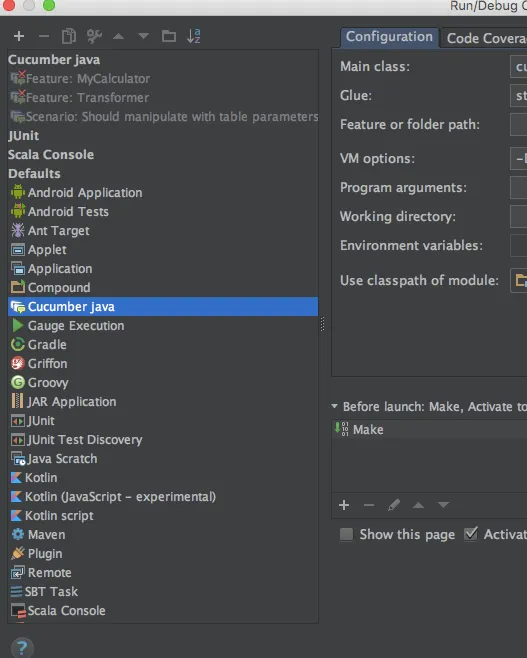
Task: Open Use classpath of module dropdown
Action: point(519,280)
